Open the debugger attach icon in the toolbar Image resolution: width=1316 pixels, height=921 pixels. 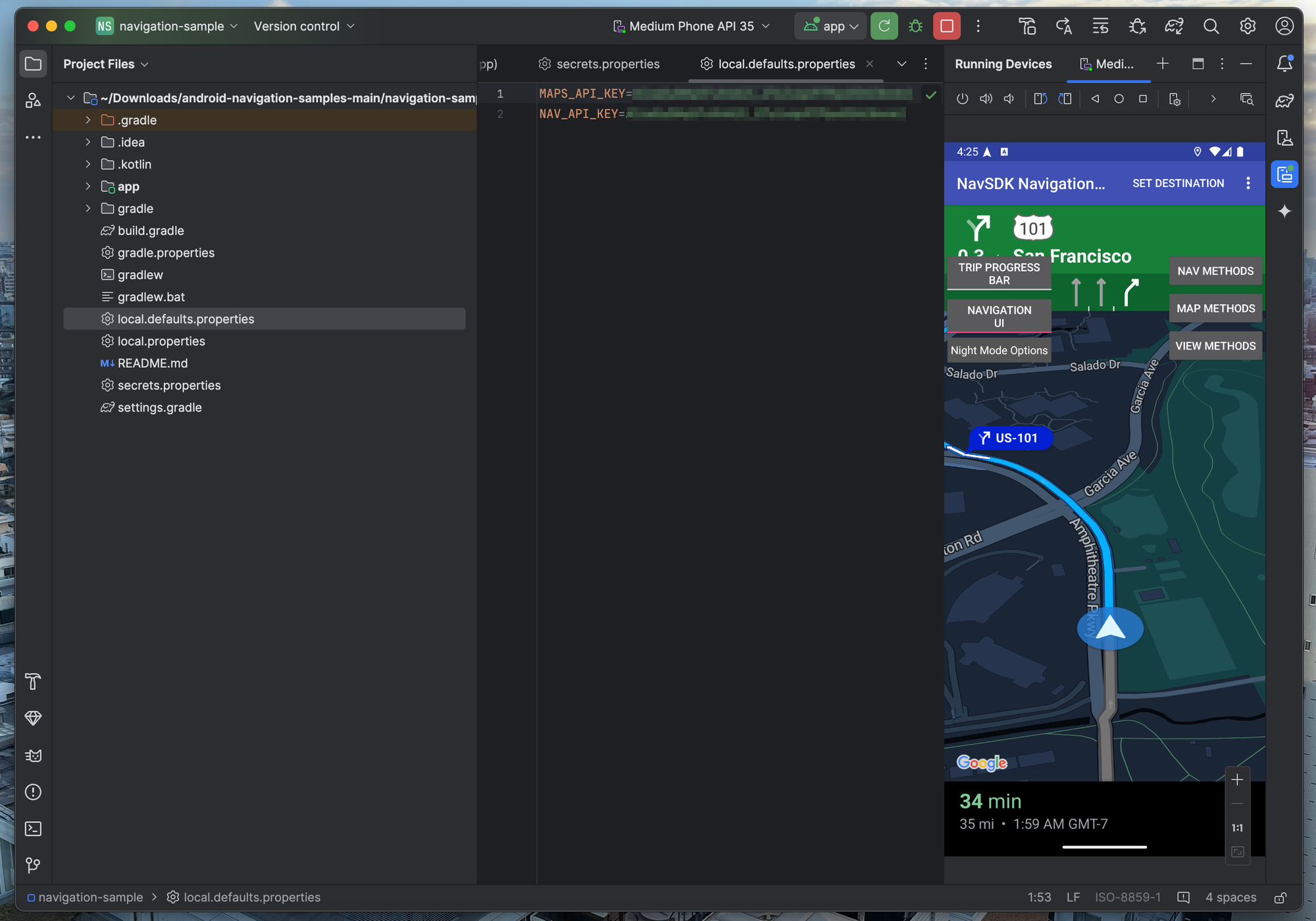pyautogui.click(x=1136, y=26)
